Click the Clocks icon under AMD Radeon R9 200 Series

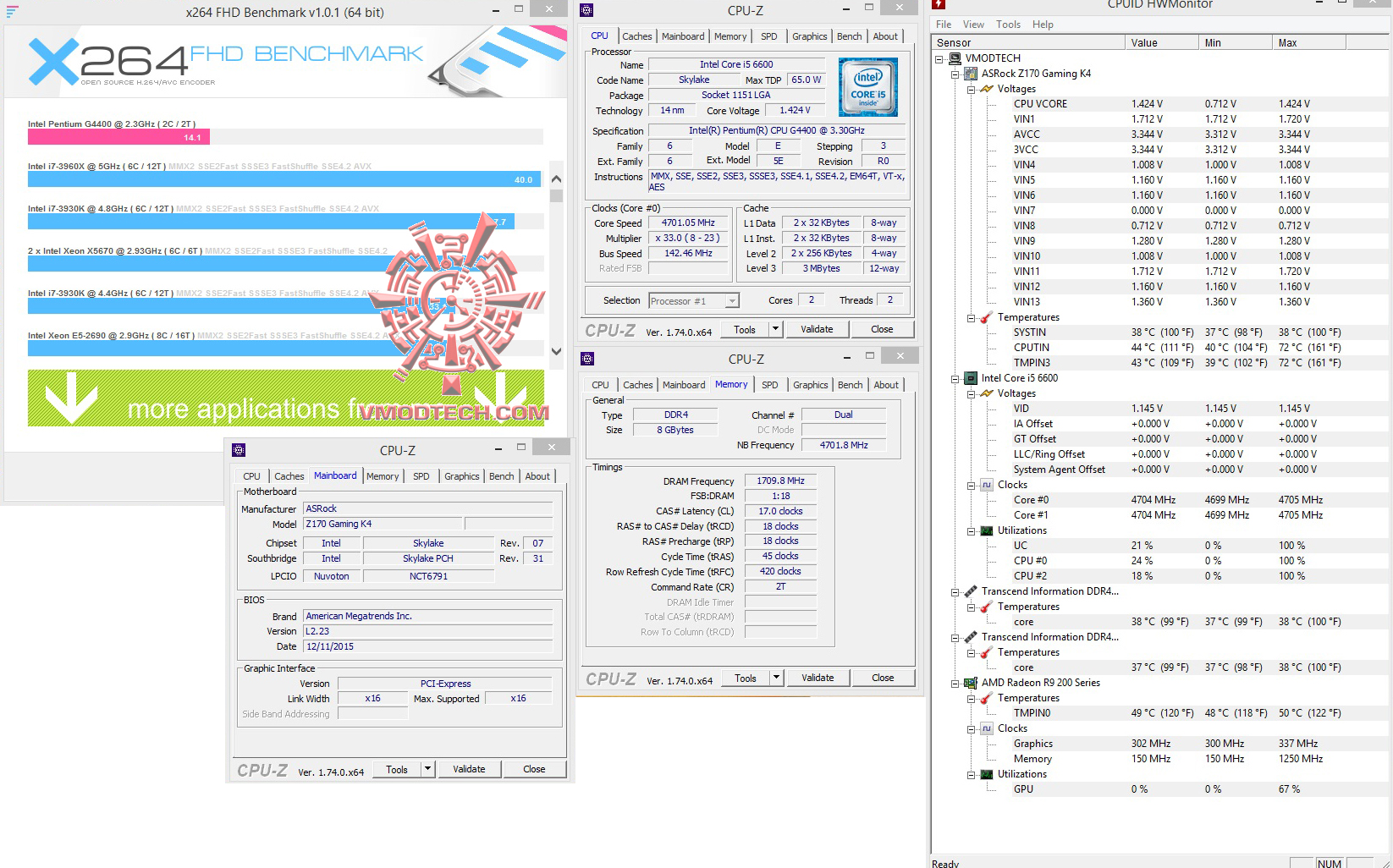(x=987, y=728)
